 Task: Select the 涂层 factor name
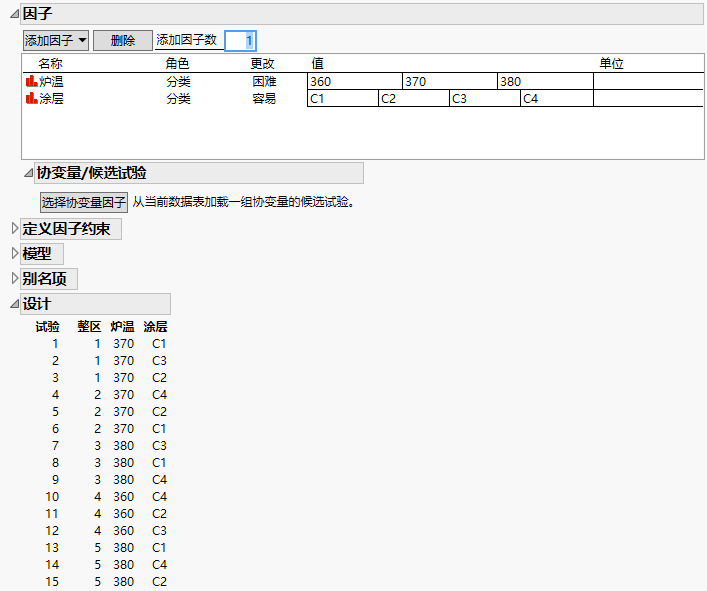click(x=51, y=98)
